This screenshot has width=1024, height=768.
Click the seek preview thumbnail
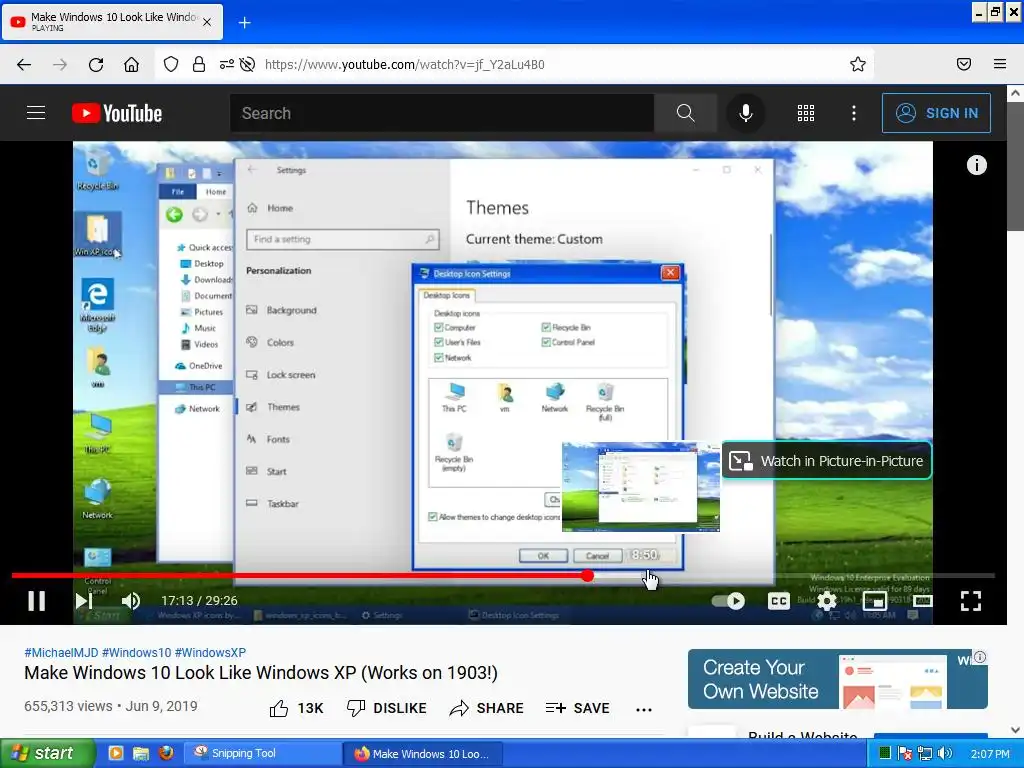click(x=641, y=487)
